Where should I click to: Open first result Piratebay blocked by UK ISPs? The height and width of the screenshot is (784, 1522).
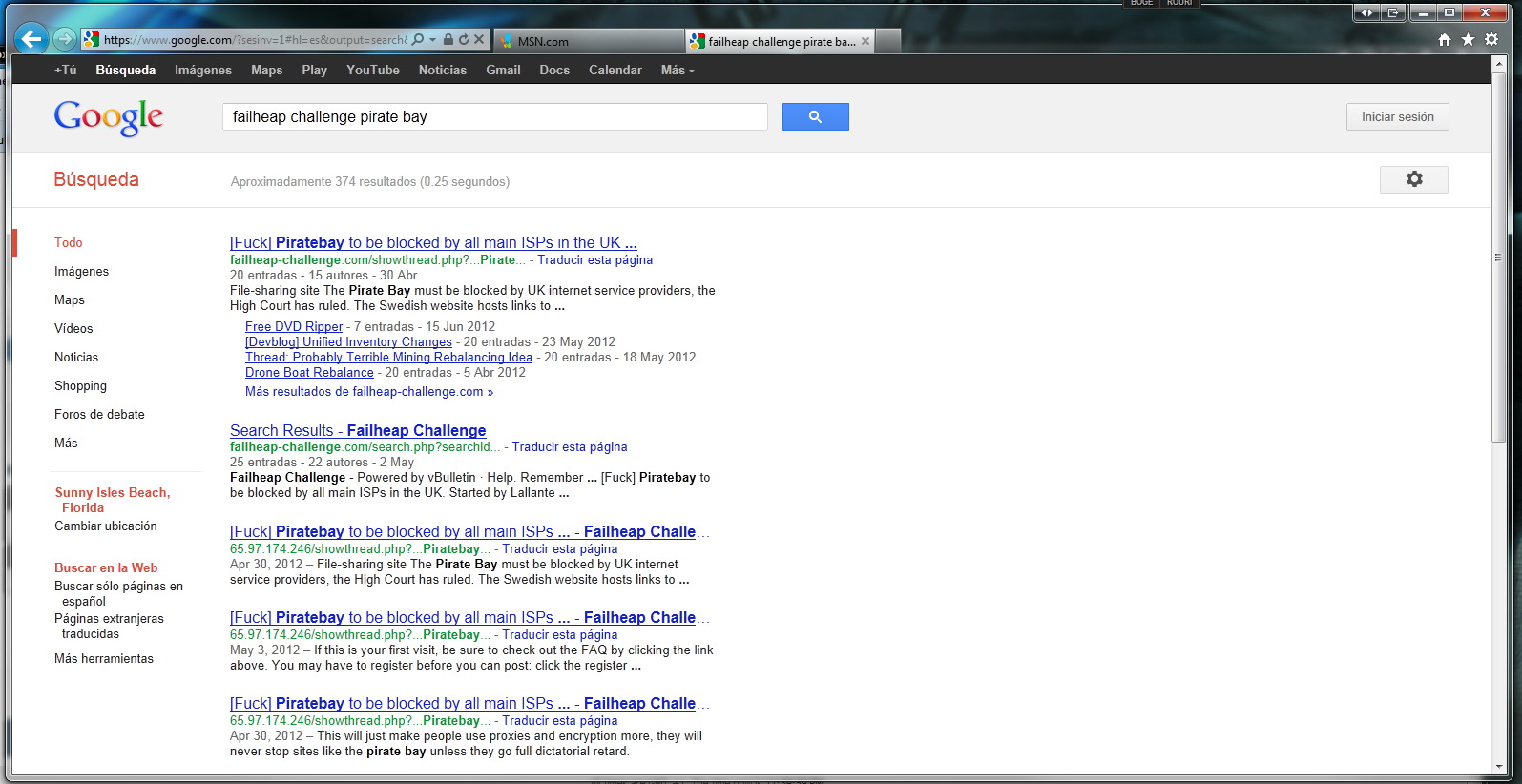click(433, 242)
